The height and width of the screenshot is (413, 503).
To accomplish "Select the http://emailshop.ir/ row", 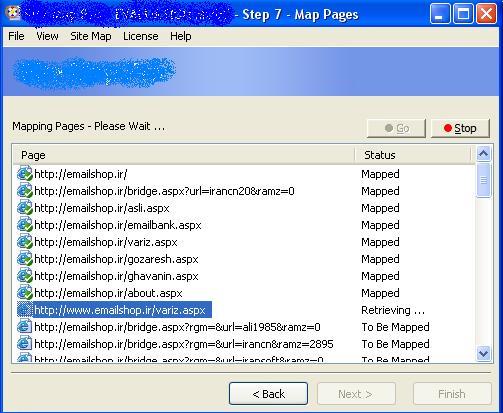I will [x=81, y=174].
